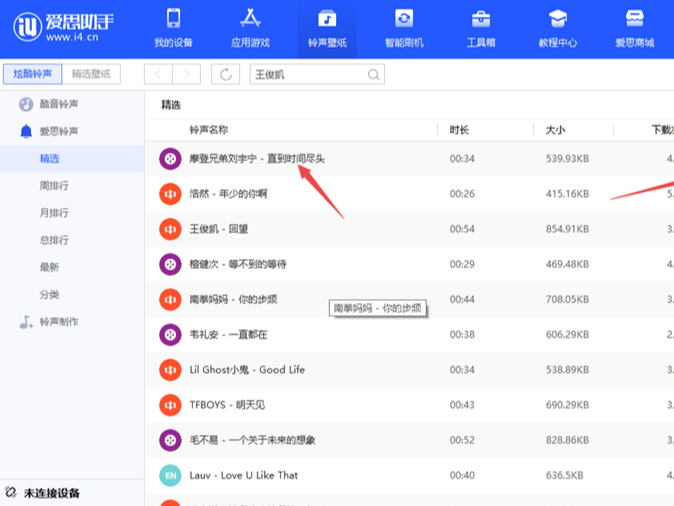Play the Lil Ghost小鬼 - Good Life icon
Screen dimensions: 674x506
pyautogui.click(x=170, y=370)
